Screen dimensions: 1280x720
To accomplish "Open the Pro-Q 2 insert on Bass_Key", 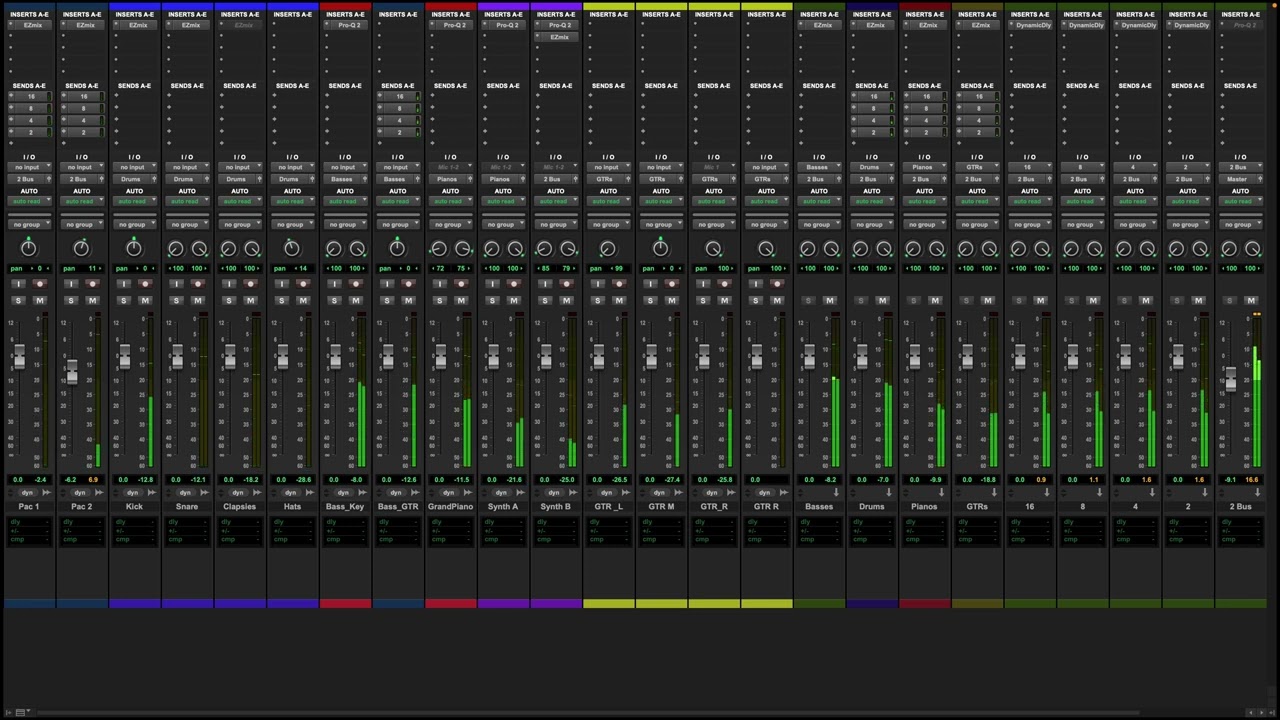I will point(349,25).
